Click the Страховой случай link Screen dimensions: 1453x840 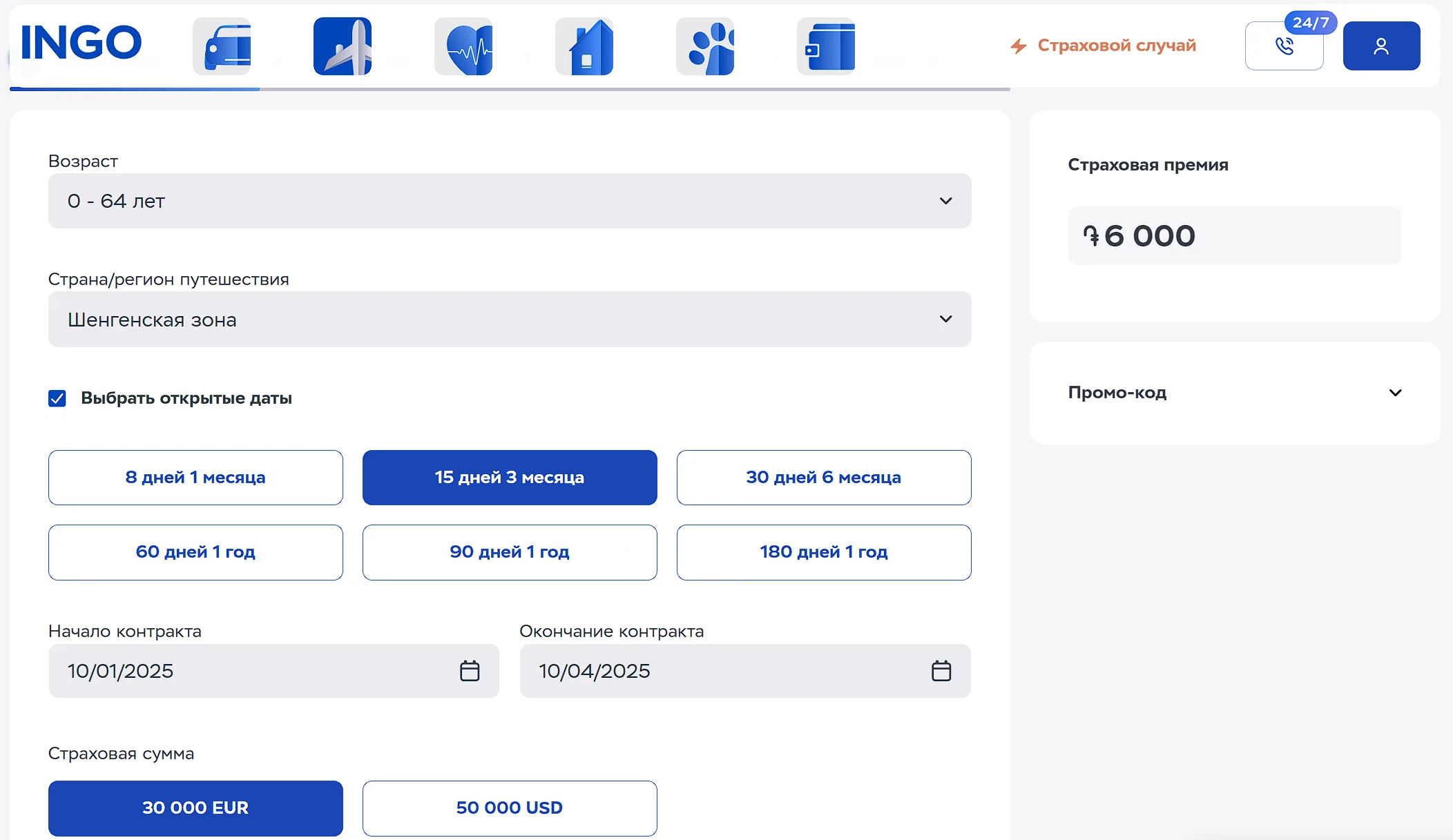[1103, 46]
